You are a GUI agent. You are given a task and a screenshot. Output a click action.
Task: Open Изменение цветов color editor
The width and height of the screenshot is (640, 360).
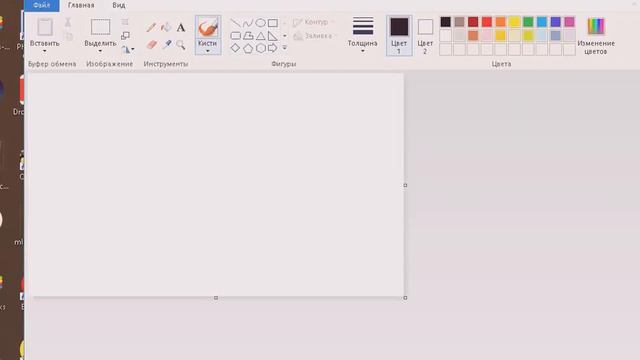click(596, 36)
